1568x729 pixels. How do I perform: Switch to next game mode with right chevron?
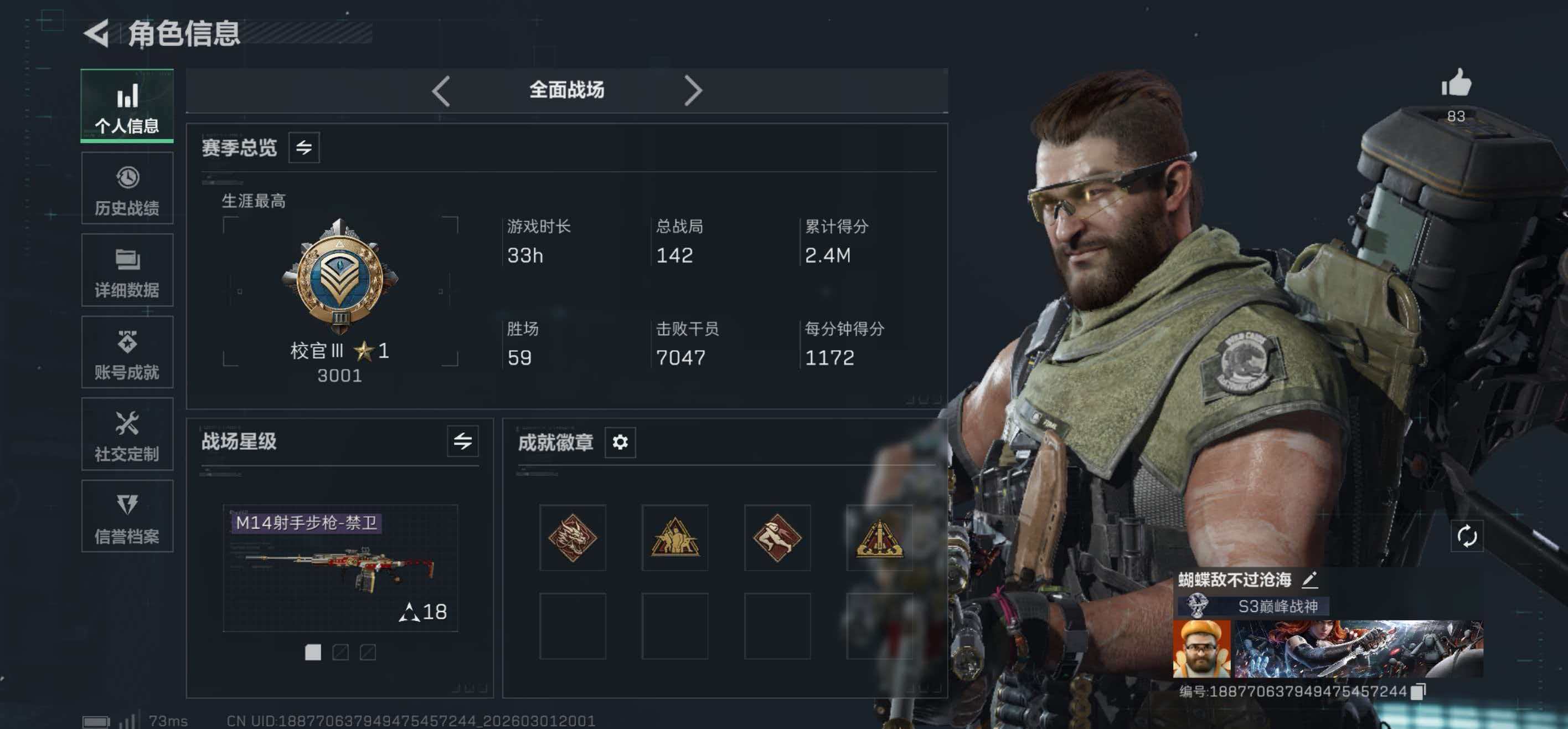[693, 91]
